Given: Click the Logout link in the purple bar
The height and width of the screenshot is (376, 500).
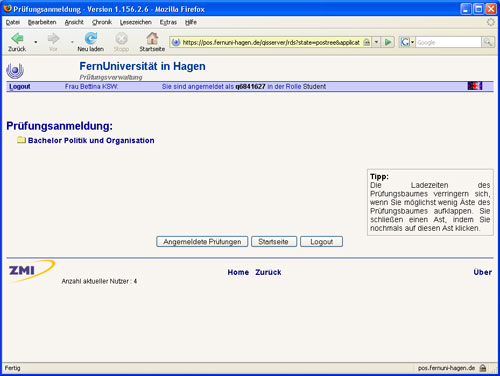Looking at the screenshot, I should [x=20, y=86].
